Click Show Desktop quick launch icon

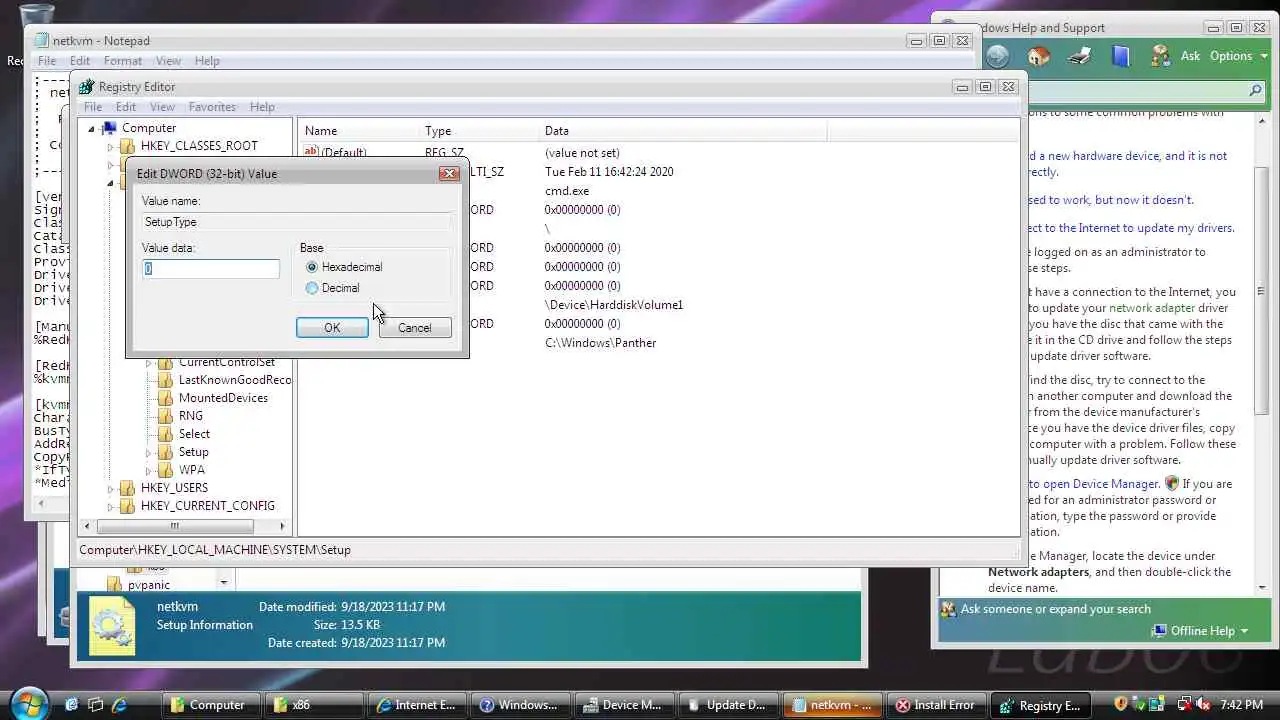click(72, 705)
